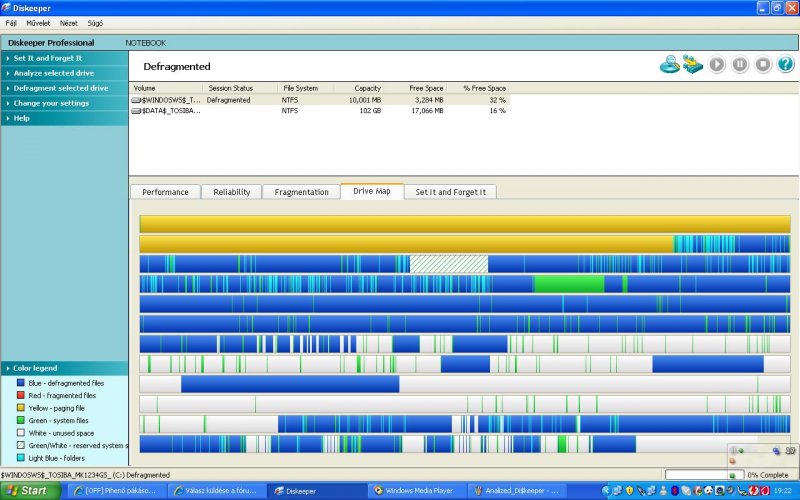Image resolution: width=800 pixels, height=500 pixels.
Task: Click the '16 %' free space value
Action: [x=497, y=111]
